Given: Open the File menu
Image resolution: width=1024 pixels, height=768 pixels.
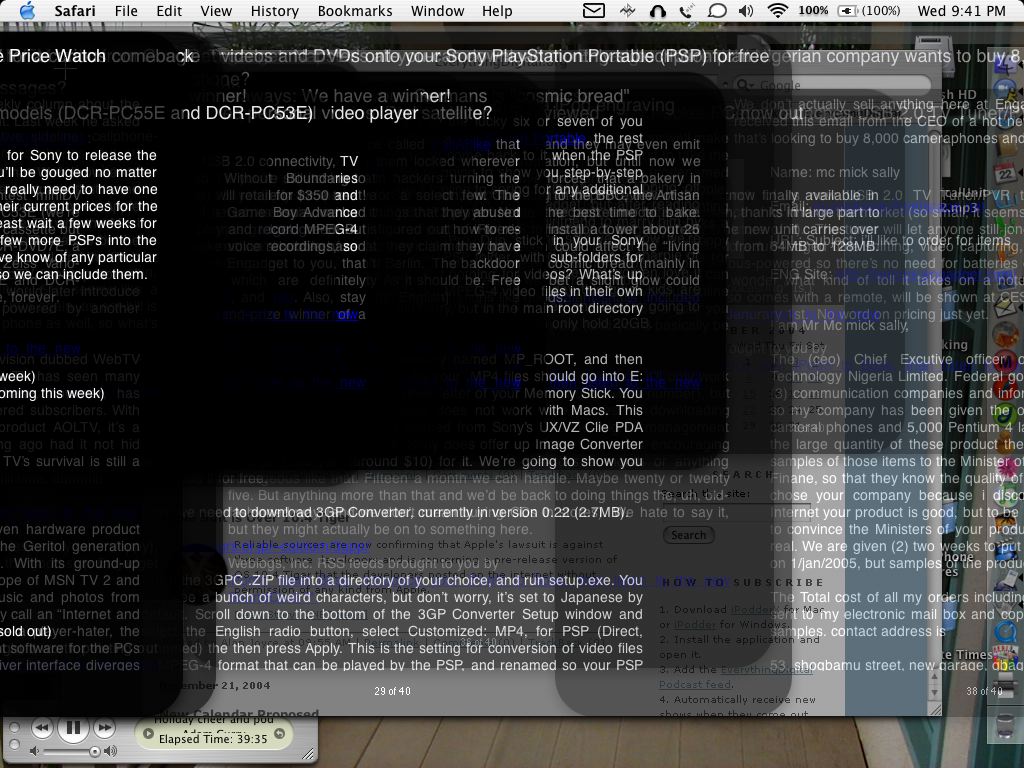Looking at the screenshot, I should (x=126, y=11).
